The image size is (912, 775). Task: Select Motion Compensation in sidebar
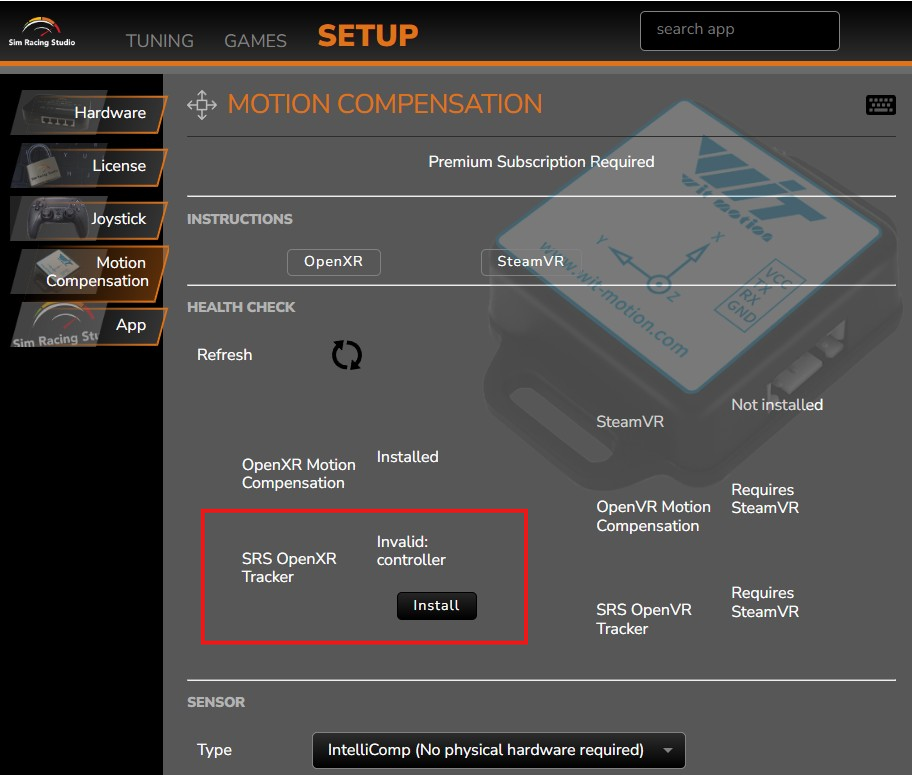pos(88,272)
